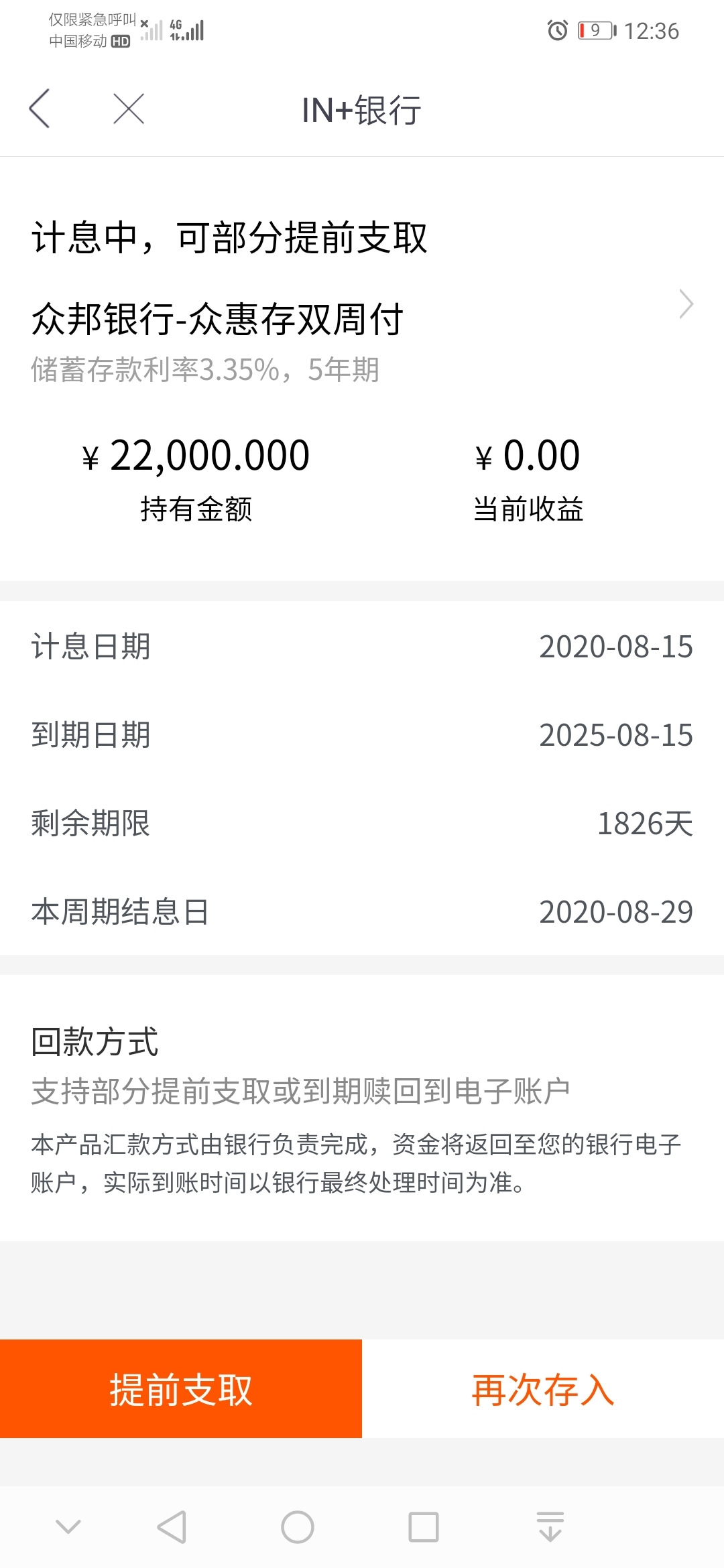Viewport: 724px width, 1568px height.
Task: Tap the battery indicator in the status bar
Action: click(597, 30)
